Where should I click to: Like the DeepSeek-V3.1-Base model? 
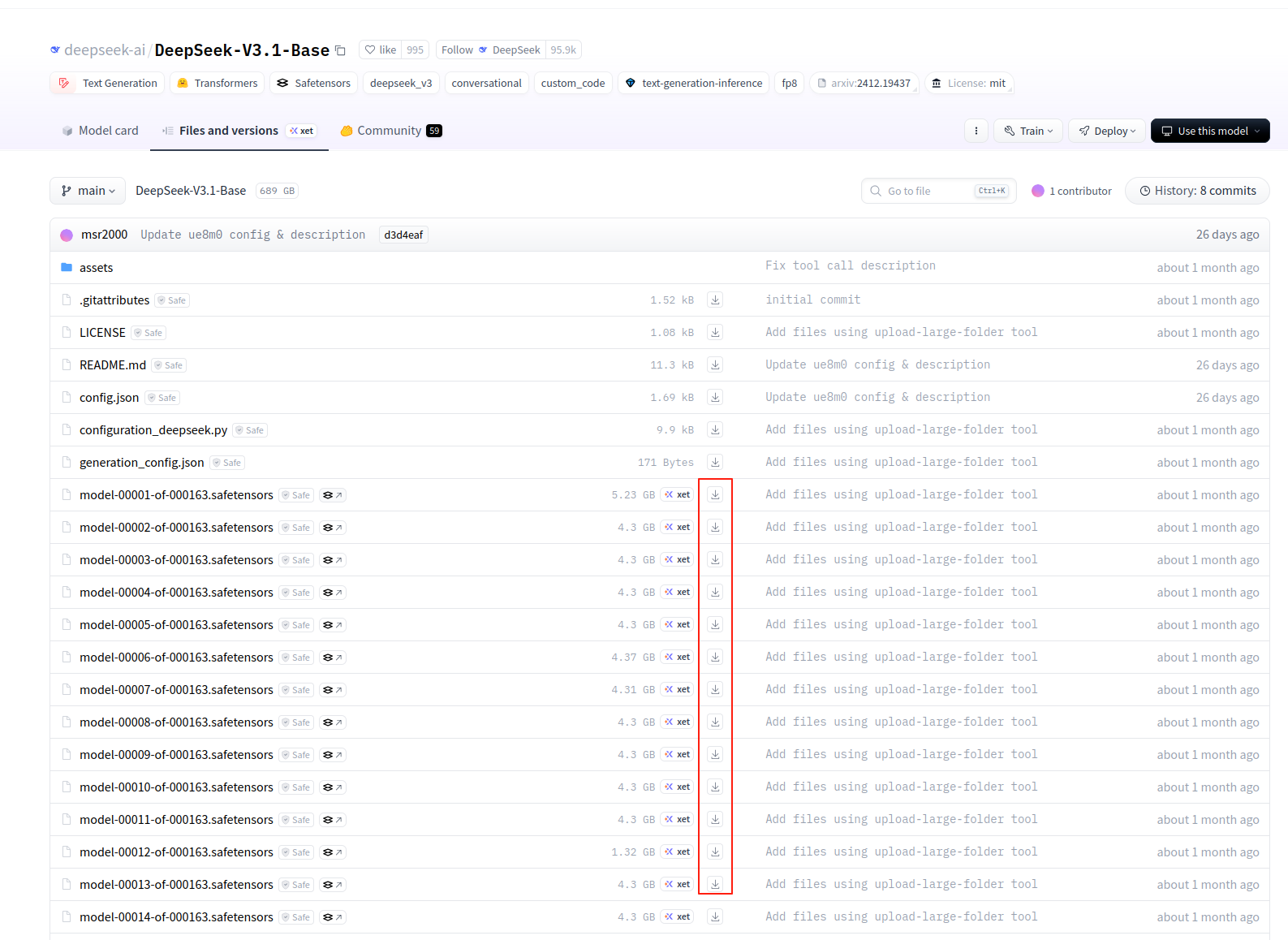pyautogui.click(x=381, y=50)
